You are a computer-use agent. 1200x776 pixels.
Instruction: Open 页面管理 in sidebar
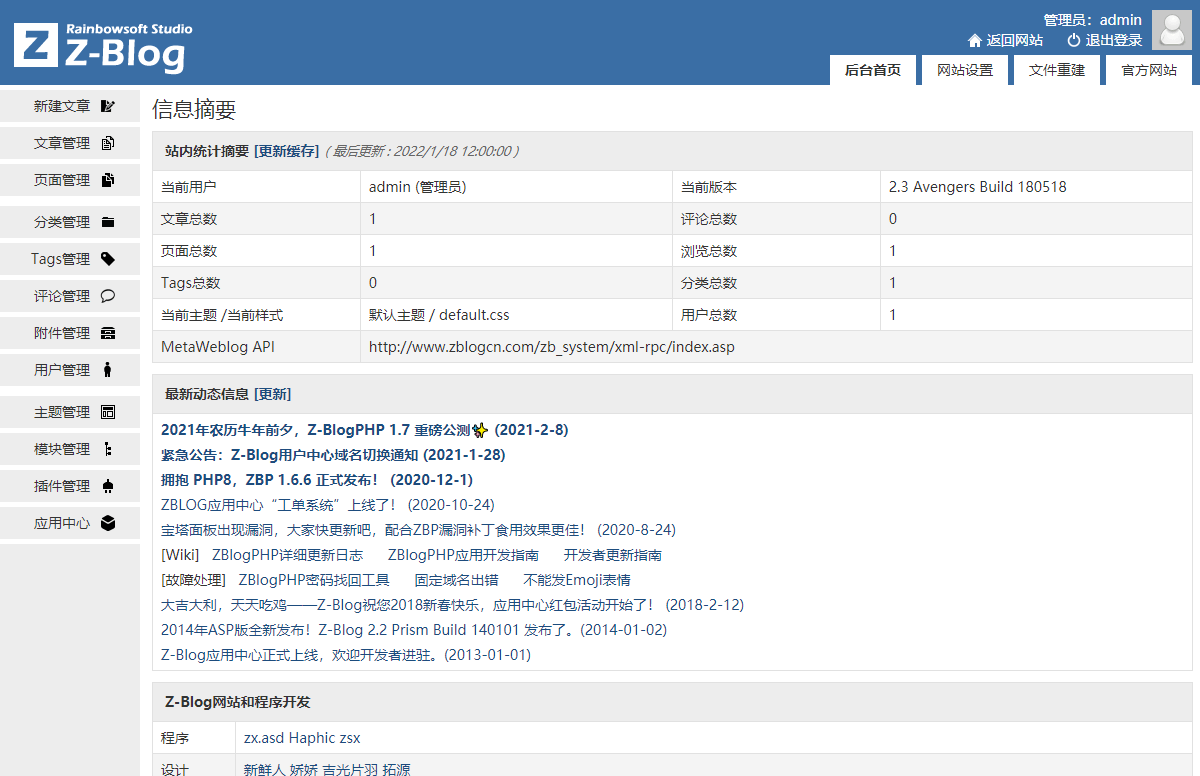pyautogui.click(x=62, y=180)
